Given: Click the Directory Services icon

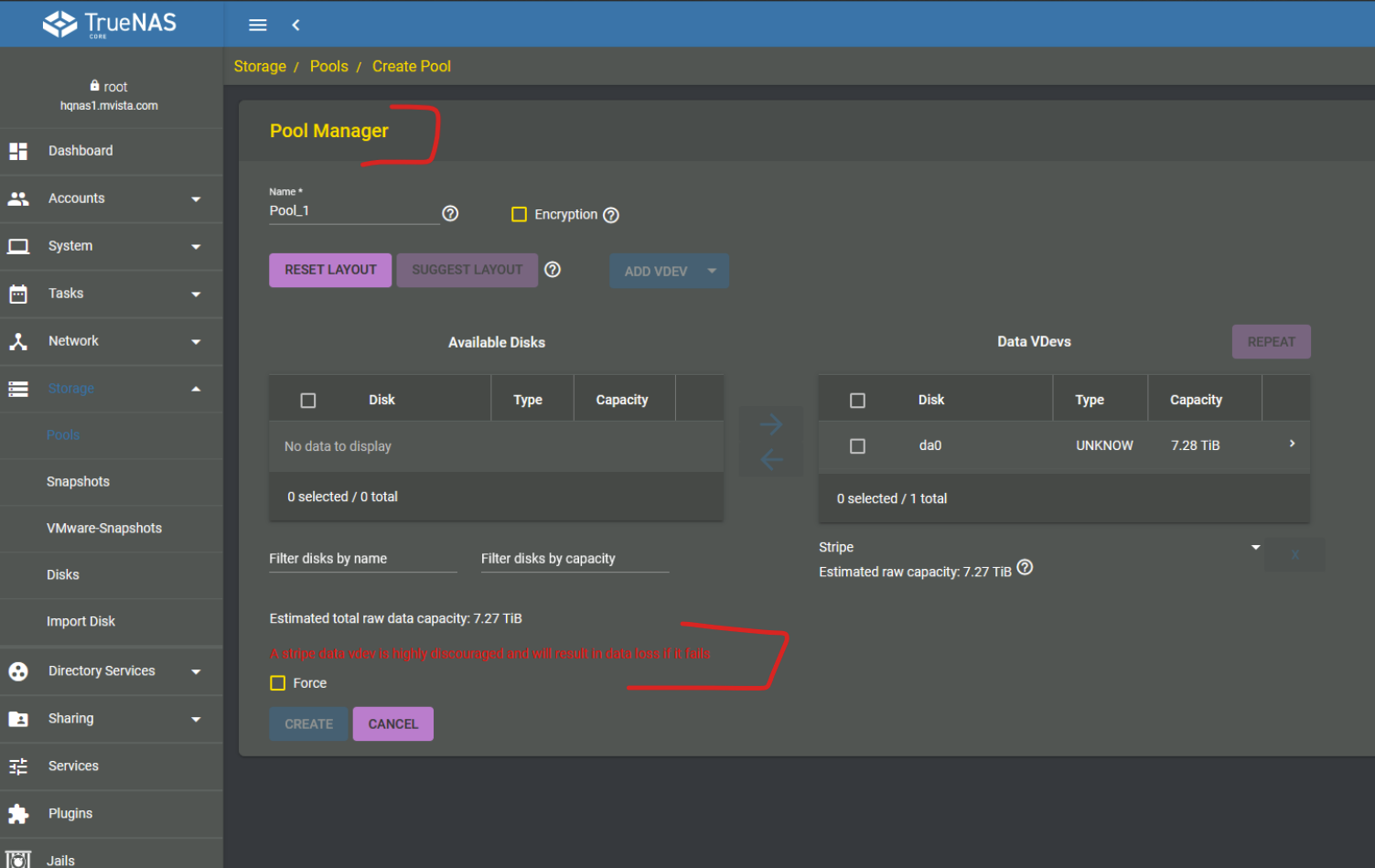Looking at the screenshot, I should coord(18,671).
